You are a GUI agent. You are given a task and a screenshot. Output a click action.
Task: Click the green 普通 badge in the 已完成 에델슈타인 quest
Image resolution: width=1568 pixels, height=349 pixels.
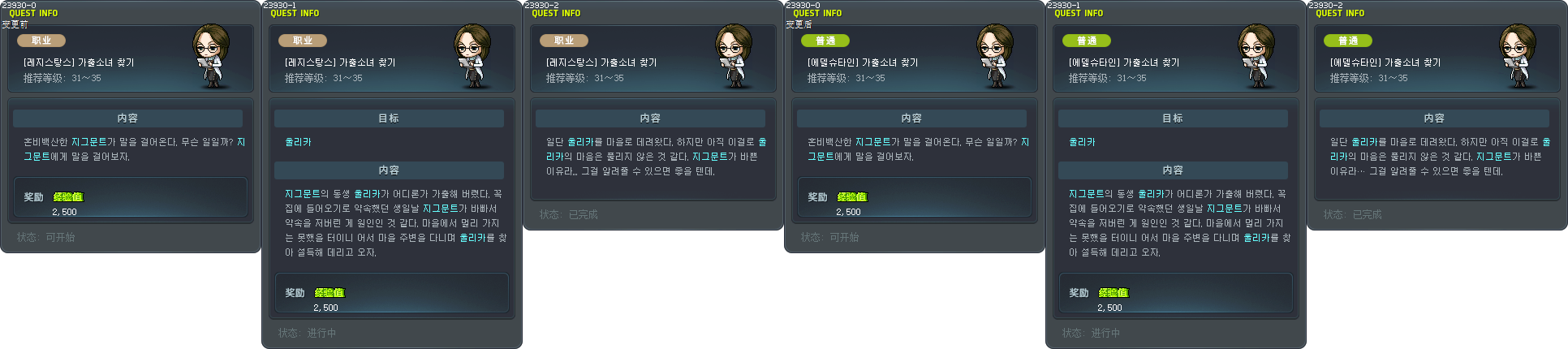(1348, 41)
